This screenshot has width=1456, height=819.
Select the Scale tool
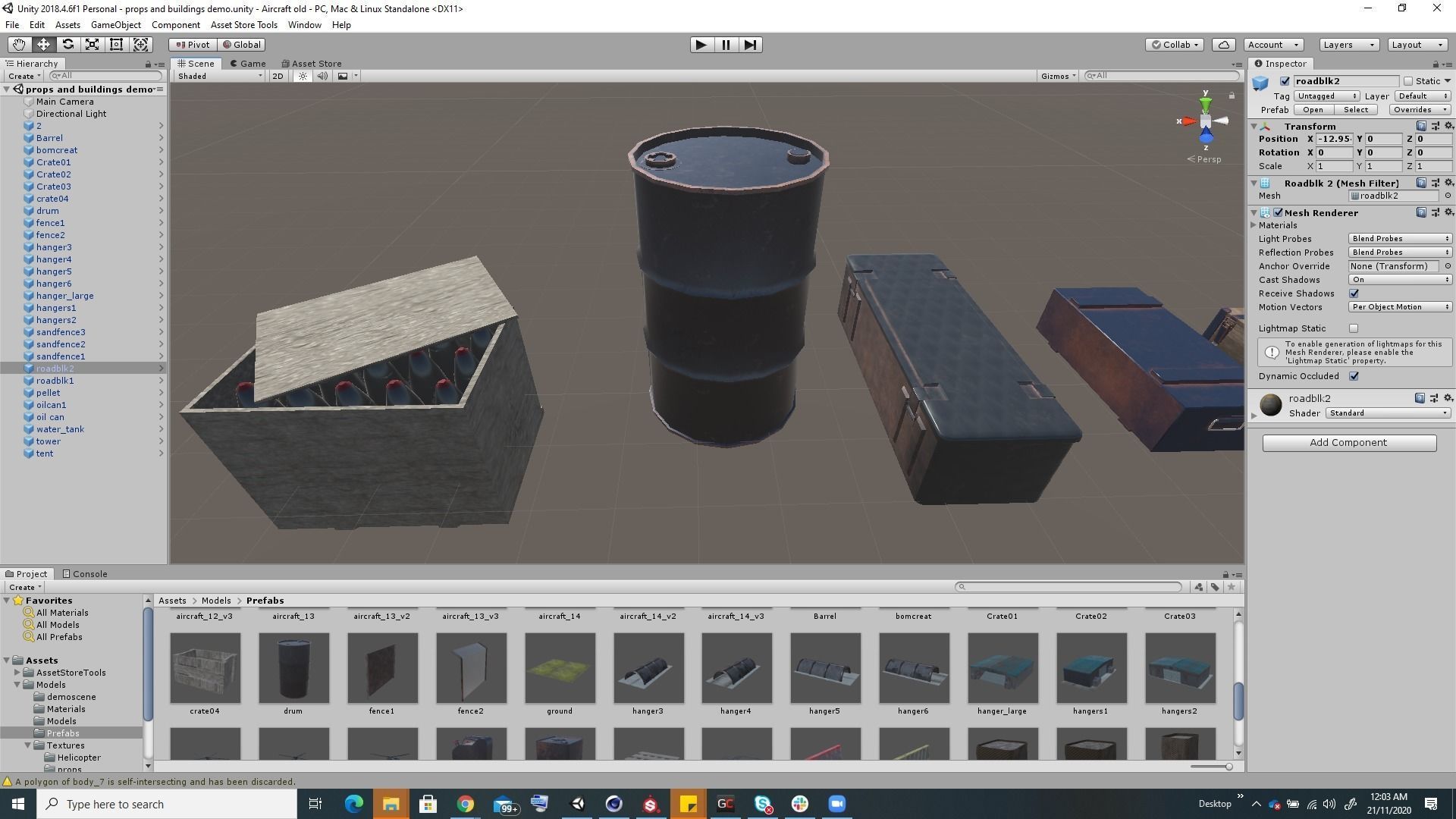(92, 45)
